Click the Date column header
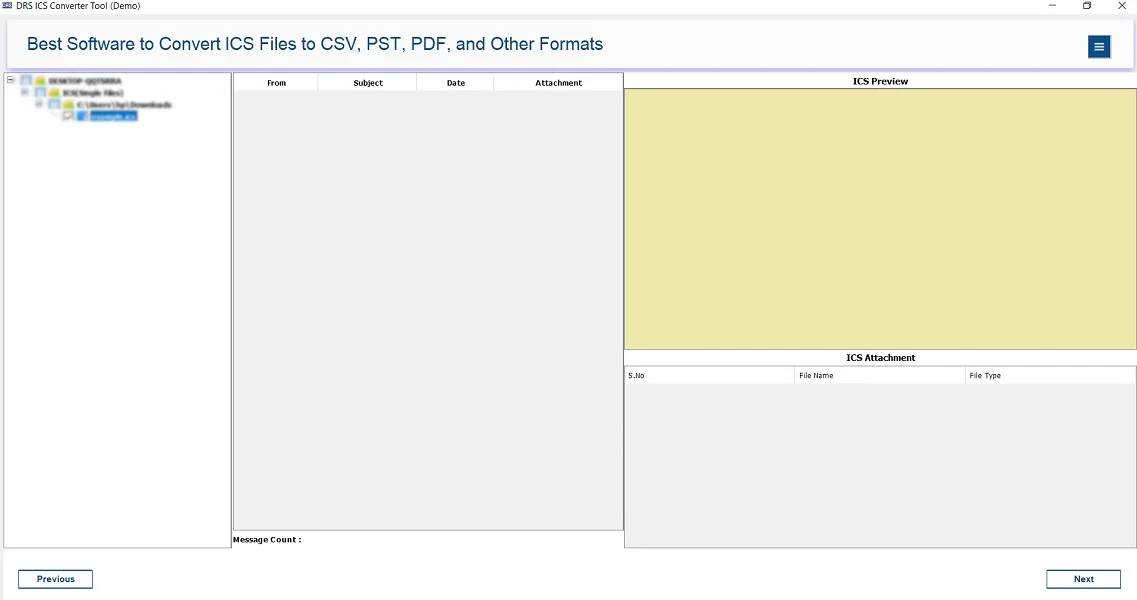The height and width of the screenshot is (600, 1137). (456, 83)
